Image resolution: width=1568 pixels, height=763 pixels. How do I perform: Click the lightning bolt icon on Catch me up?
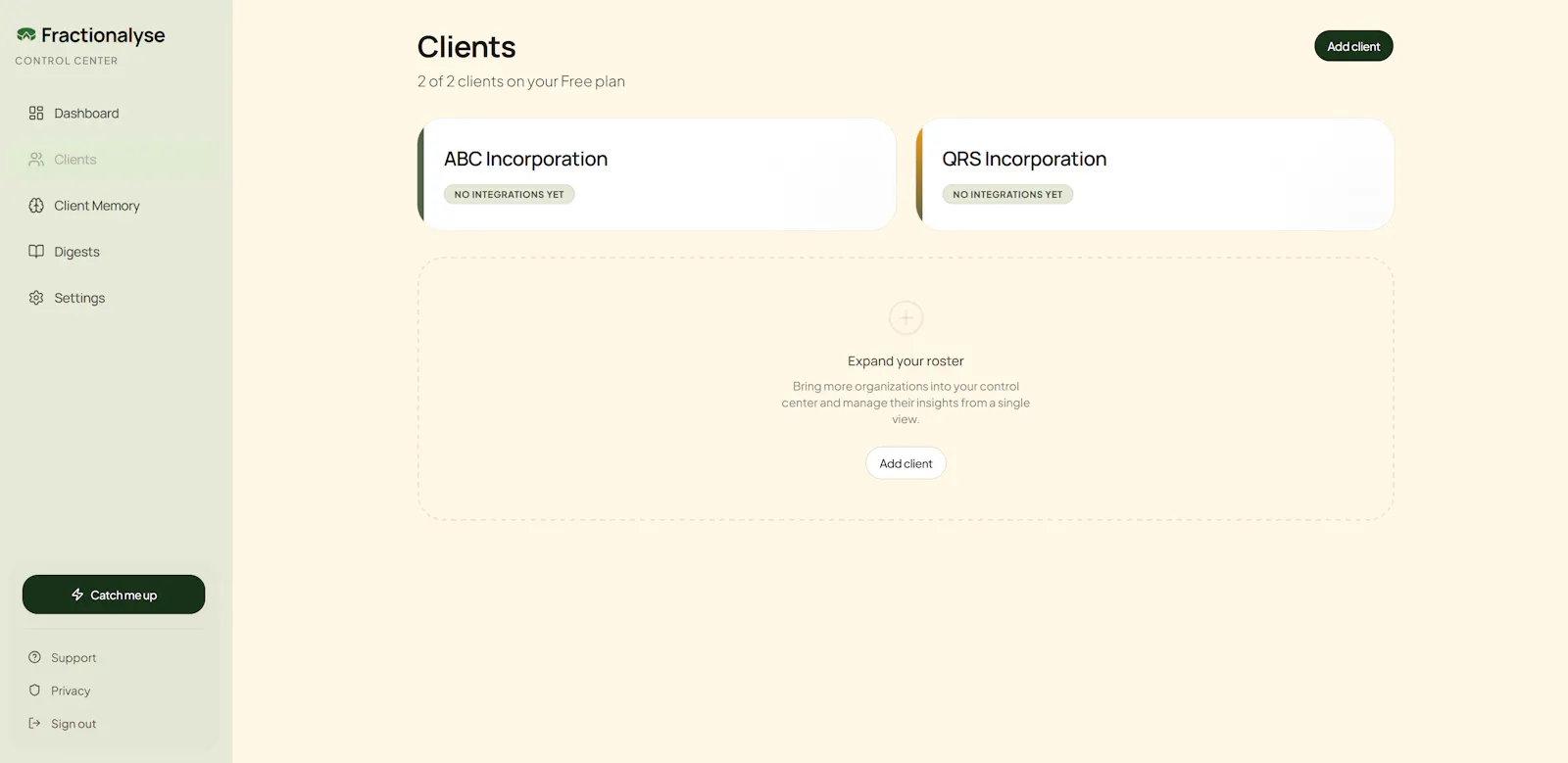77,595
